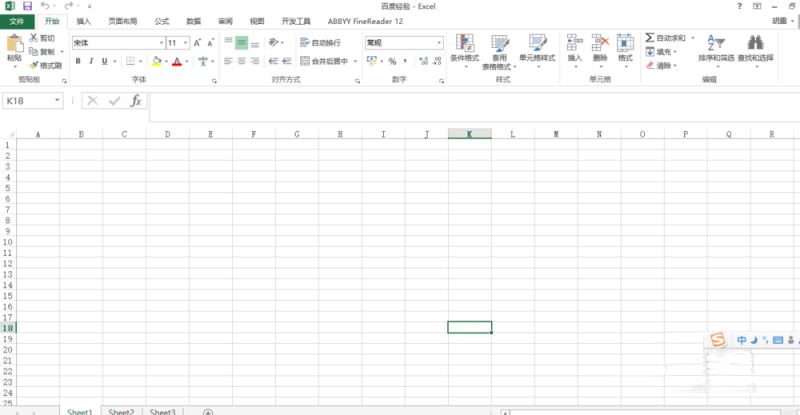Align text to top of cell
Image resolution: width=800 pixels, height=415 pixels.
click(228, 42)
